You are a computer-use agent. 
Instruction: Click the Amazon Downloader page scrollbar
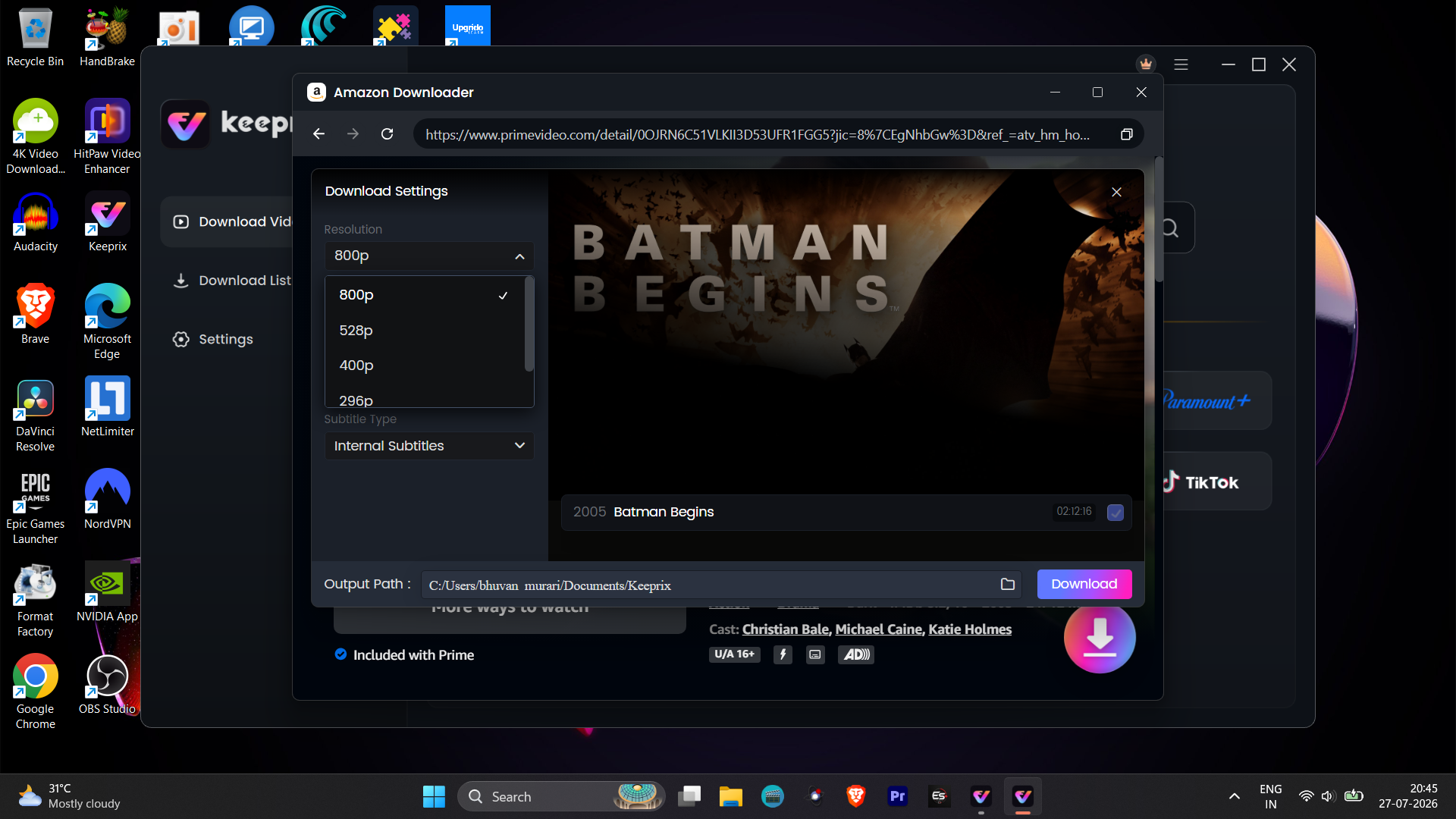click(x=1159, y=220)
